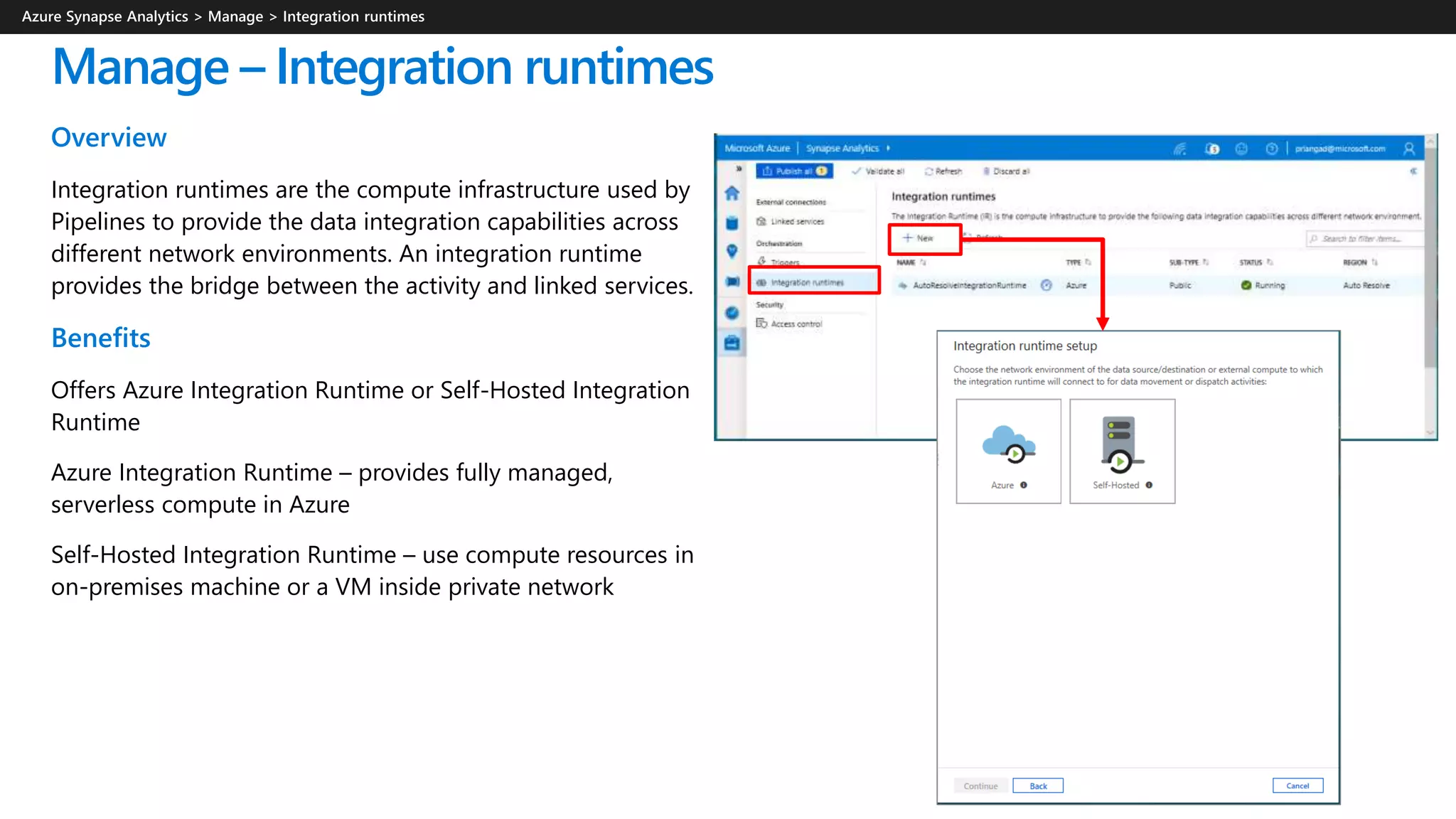Click the Back button in setup dialog
The width and height of the screenshot is (1456, 819).
click(x=1038, y=786)
